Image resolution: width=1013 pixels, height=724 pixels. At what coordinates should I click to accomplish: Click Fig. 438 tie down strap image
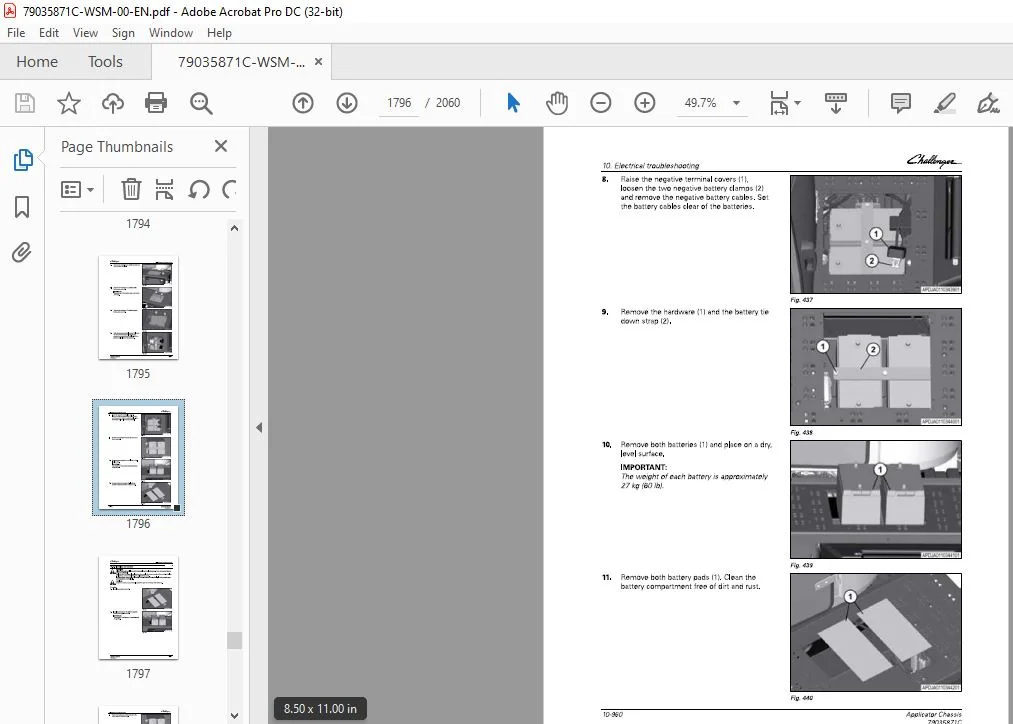[875, 367]
